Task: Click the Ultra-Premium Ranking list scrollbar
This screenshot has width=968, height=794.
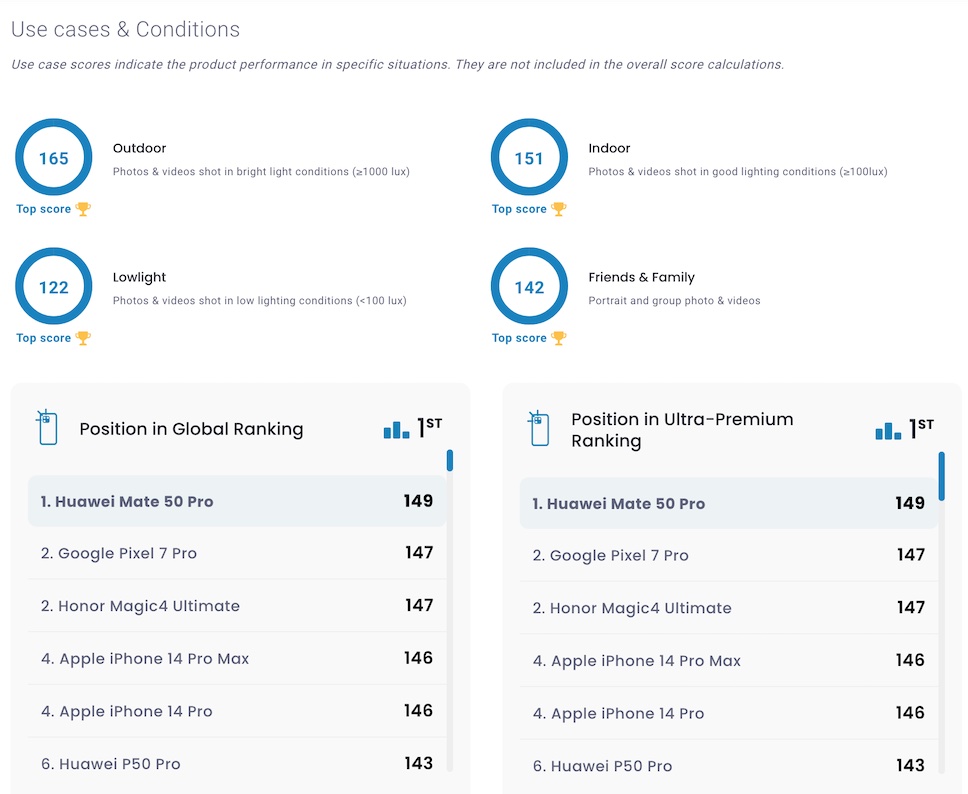Action: tap(941, 476)
